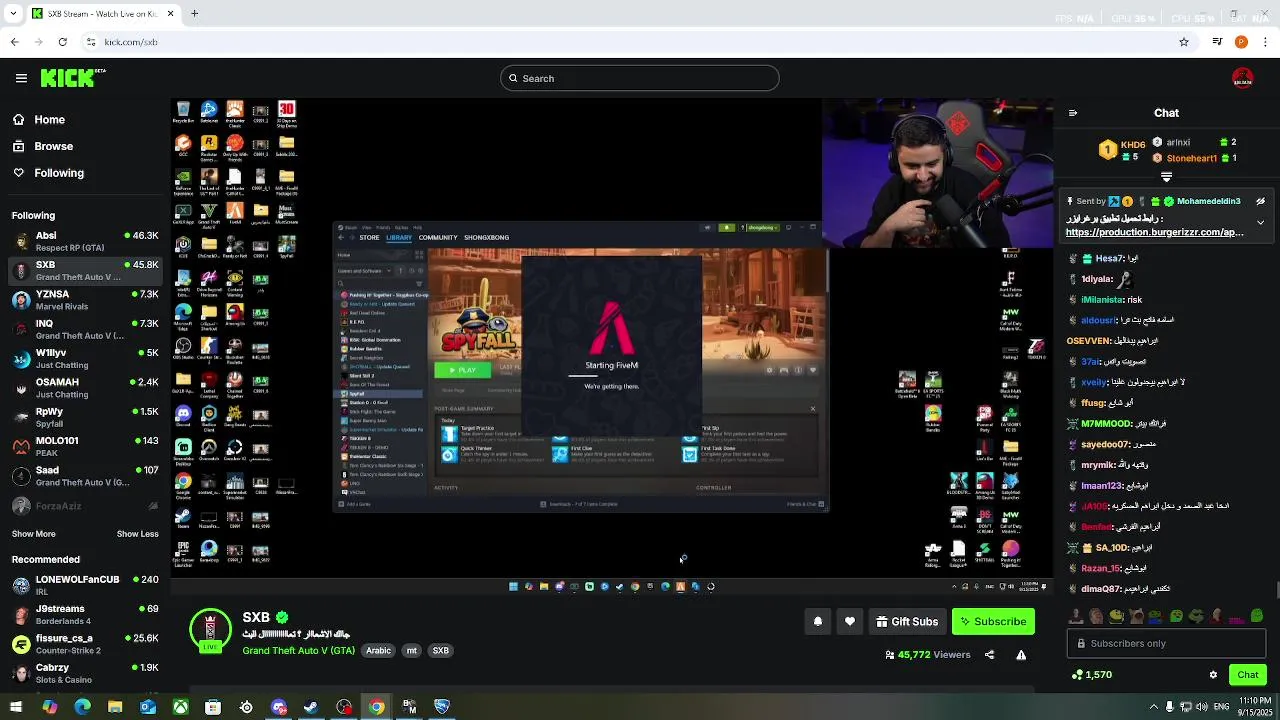Open RpWy Spyfall channel

pos(85,418)
